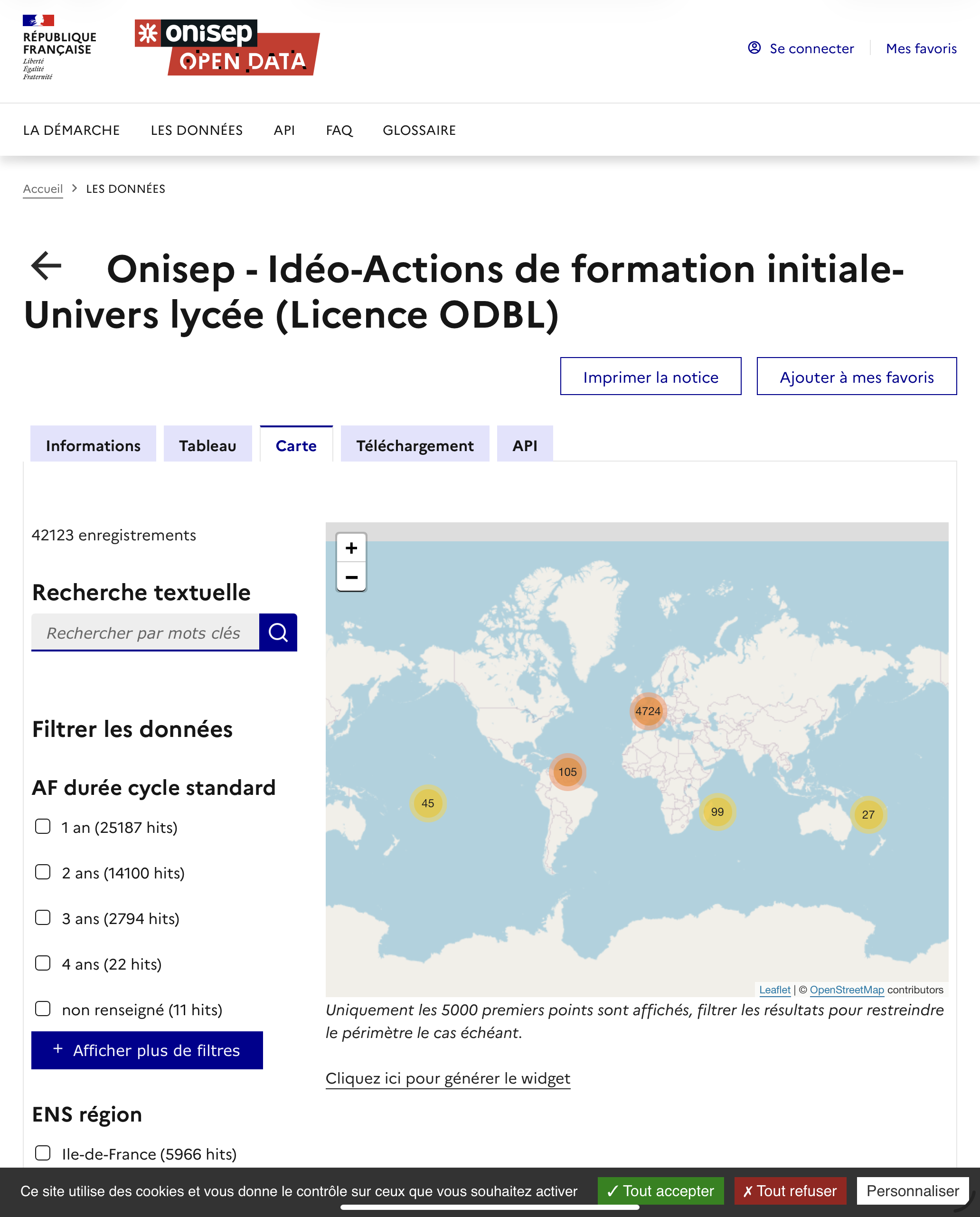Tick the '3 ans' checkbox

point(43,917)
